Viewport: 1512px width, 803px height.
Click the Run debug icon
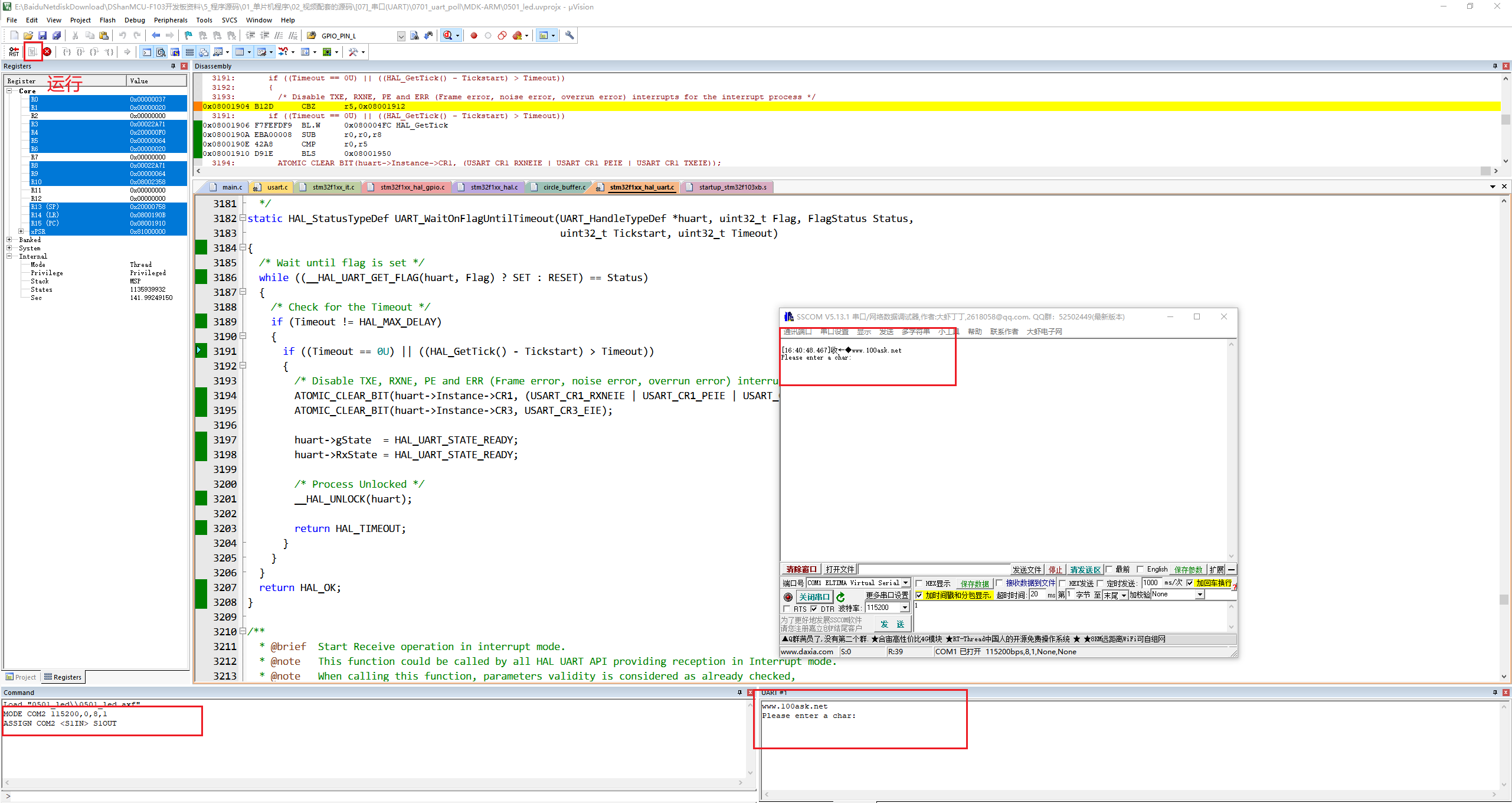pos(33,52)
